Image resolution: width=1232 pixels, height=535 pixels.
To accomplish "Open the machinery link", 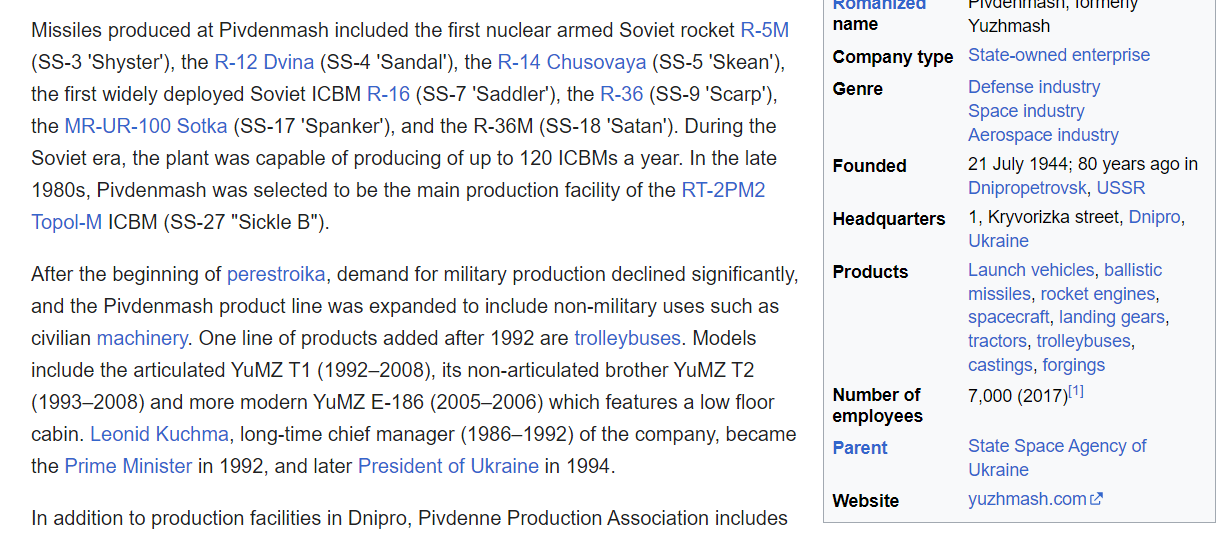I will (142, 338).
